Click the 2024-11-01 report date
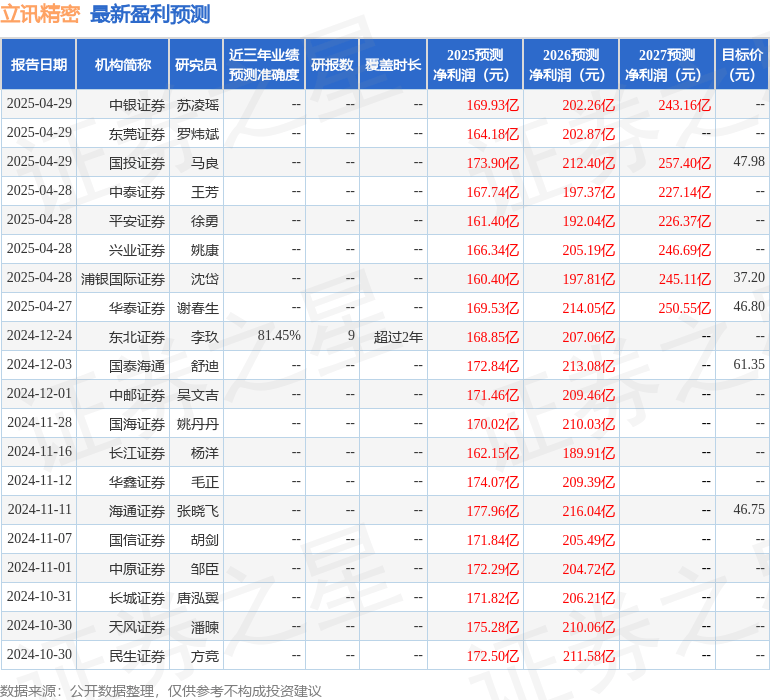Viewport: 770px width, 700px height. coord(39,567)
